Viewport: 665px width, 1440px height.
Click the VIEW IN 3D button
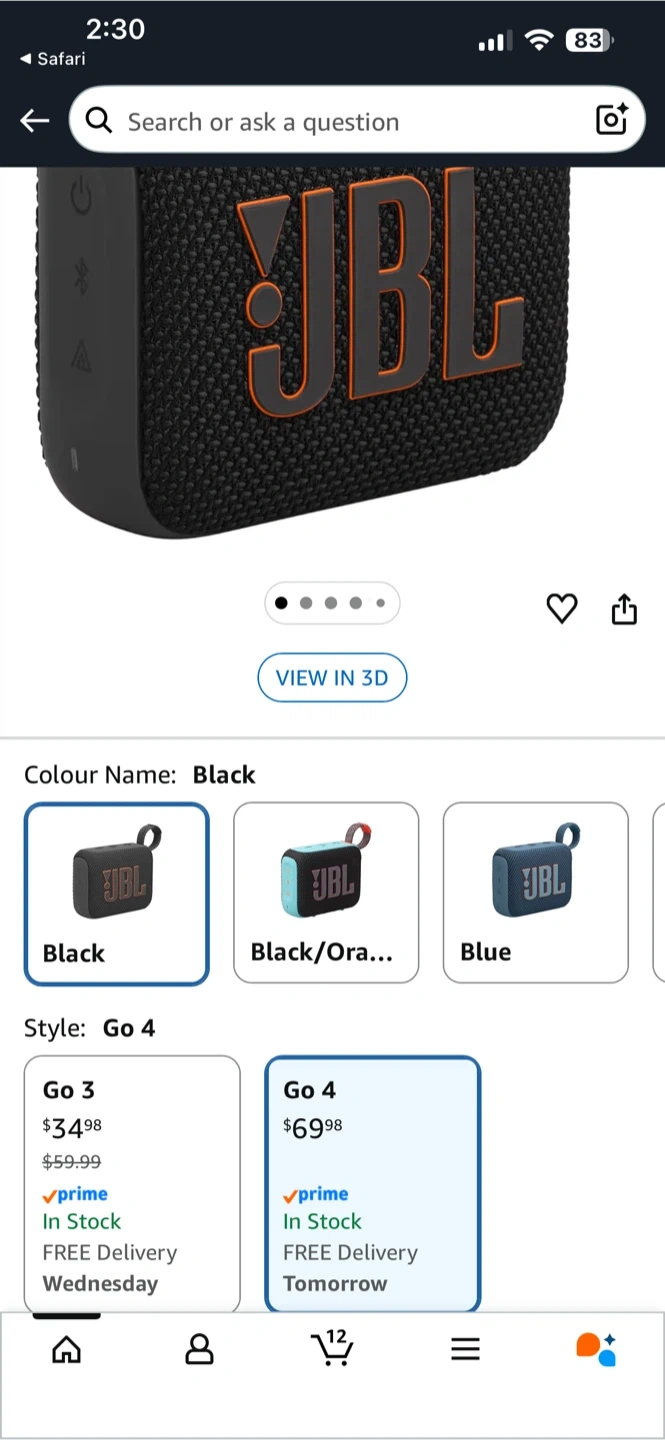point(332,678)
